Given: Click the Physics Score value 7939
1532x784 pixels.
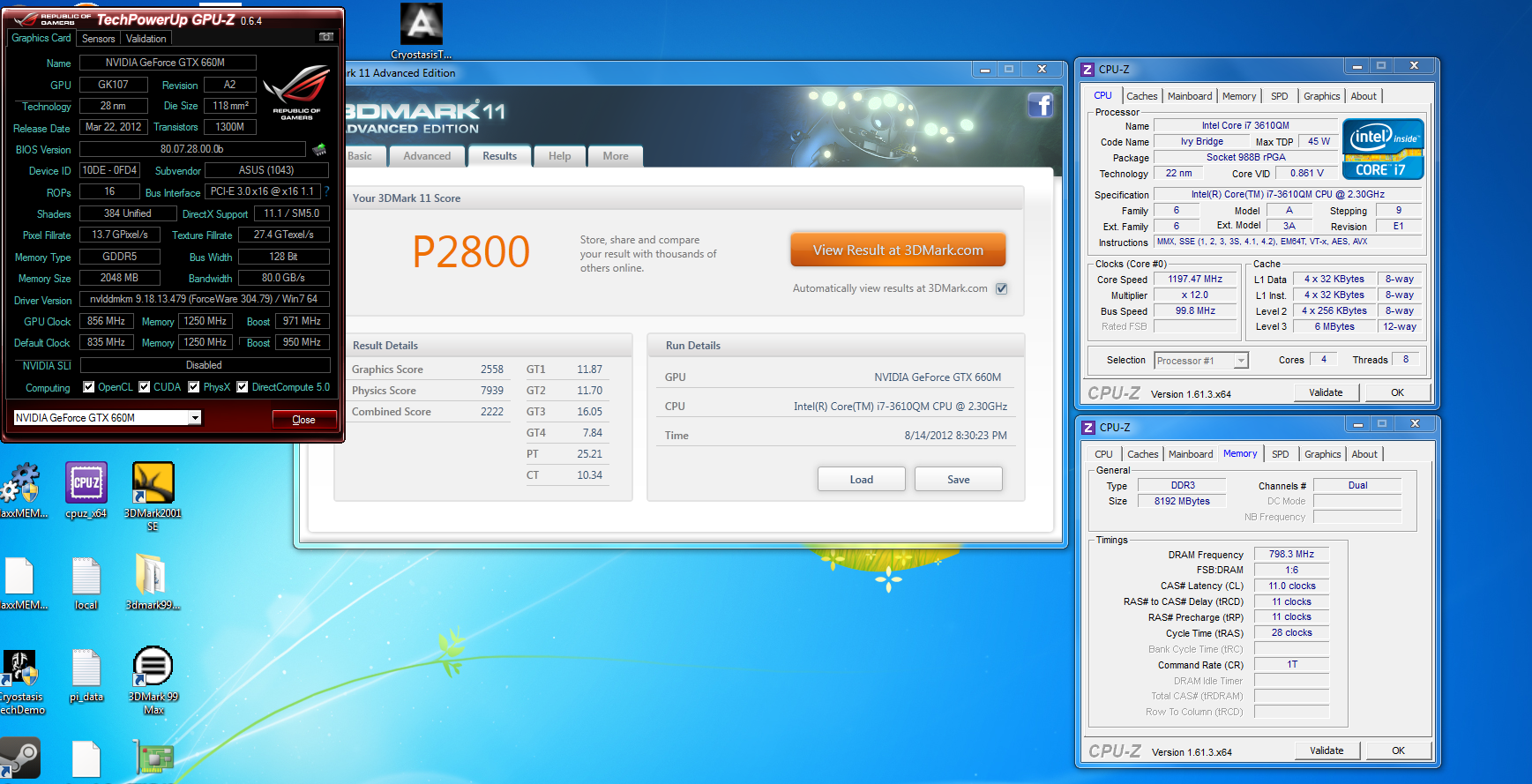Looking at the screenshot, I should click(492, 391).
